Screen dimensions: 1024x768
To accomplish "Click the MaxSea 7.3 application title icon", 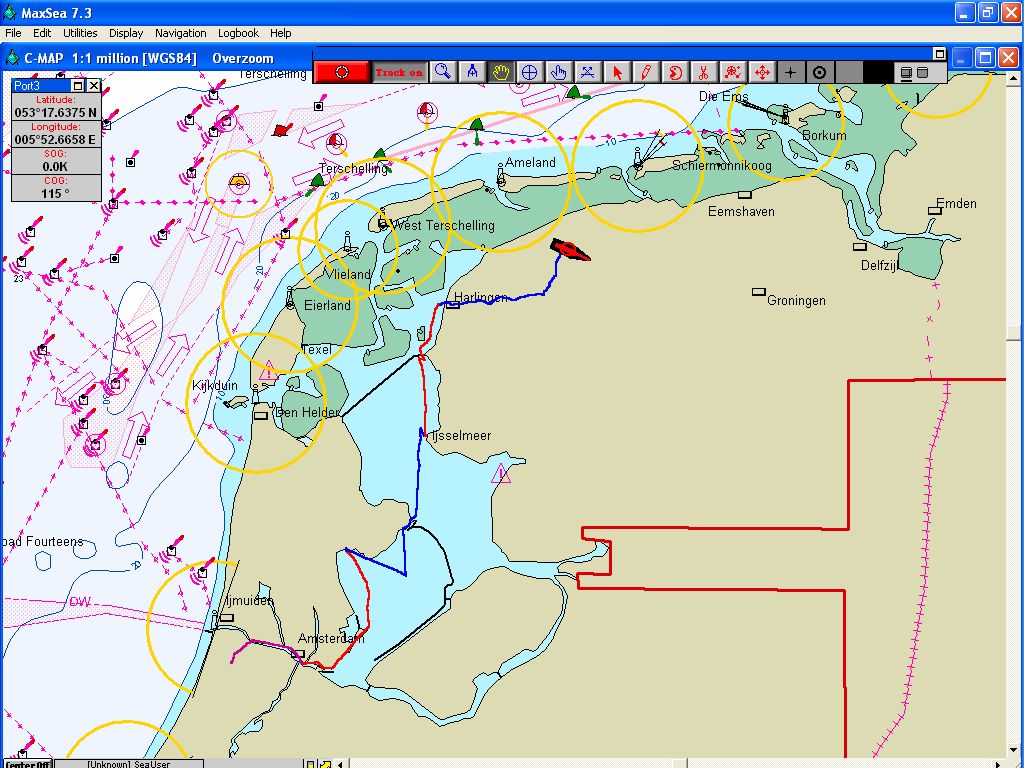I will (10, 12).
